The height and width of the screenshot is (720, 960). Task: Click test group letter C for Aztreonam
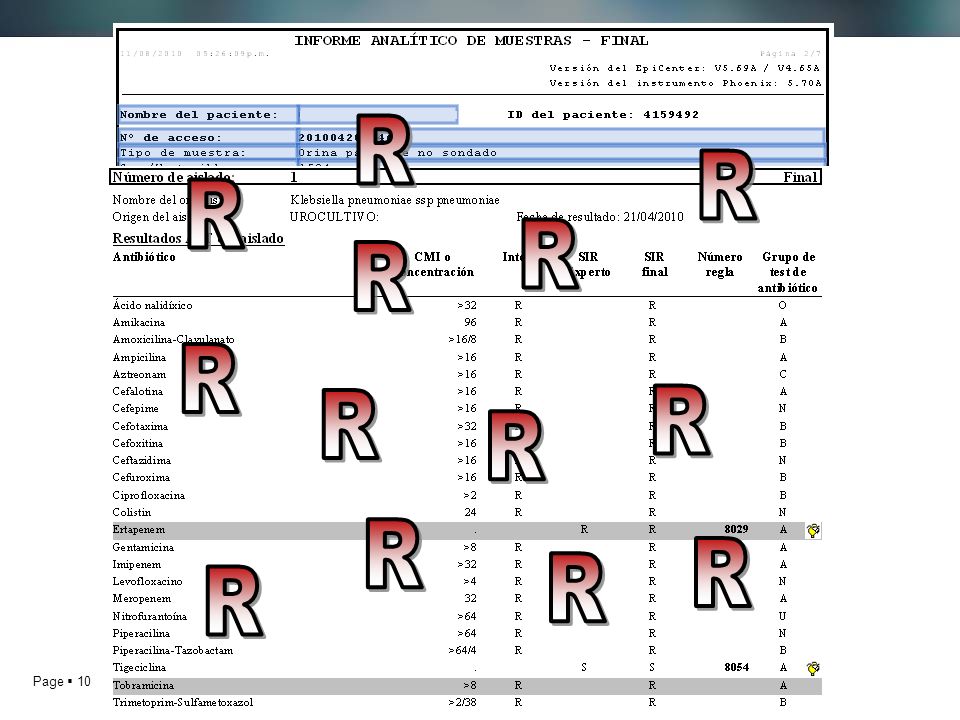782,374
